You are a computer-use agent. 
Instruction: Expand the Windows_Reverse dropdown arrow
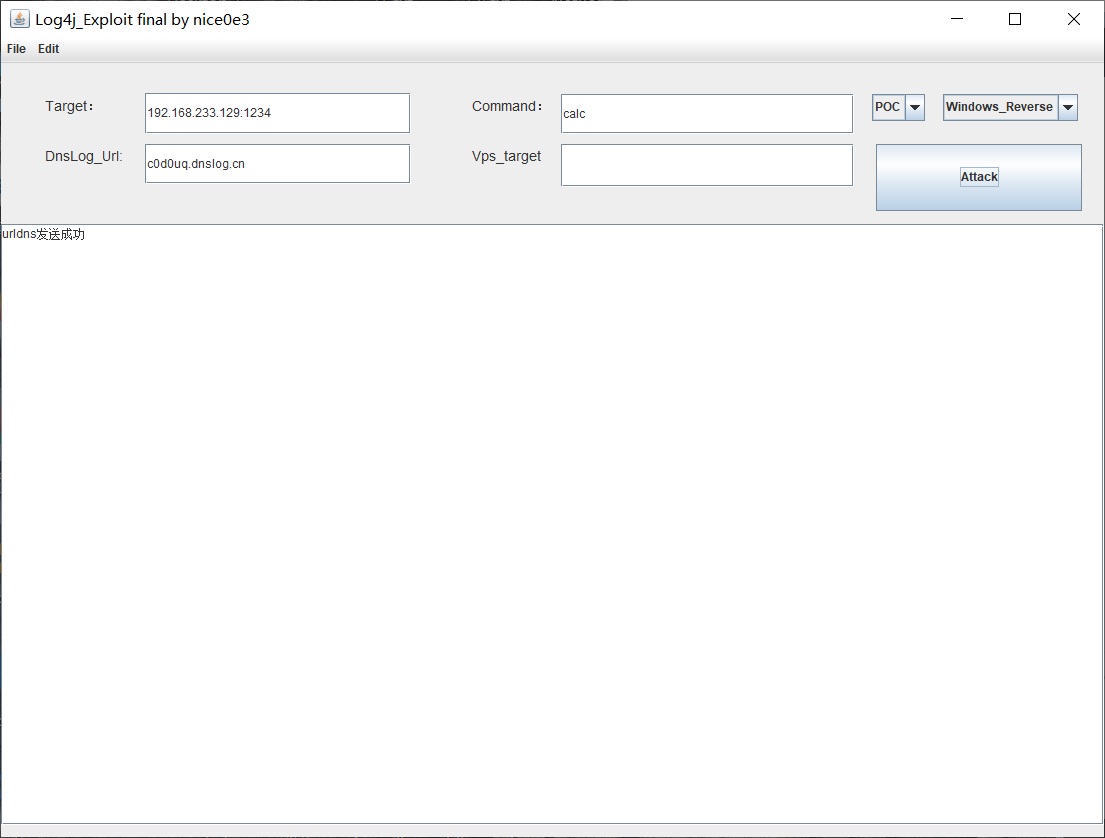click(1068, 107)
